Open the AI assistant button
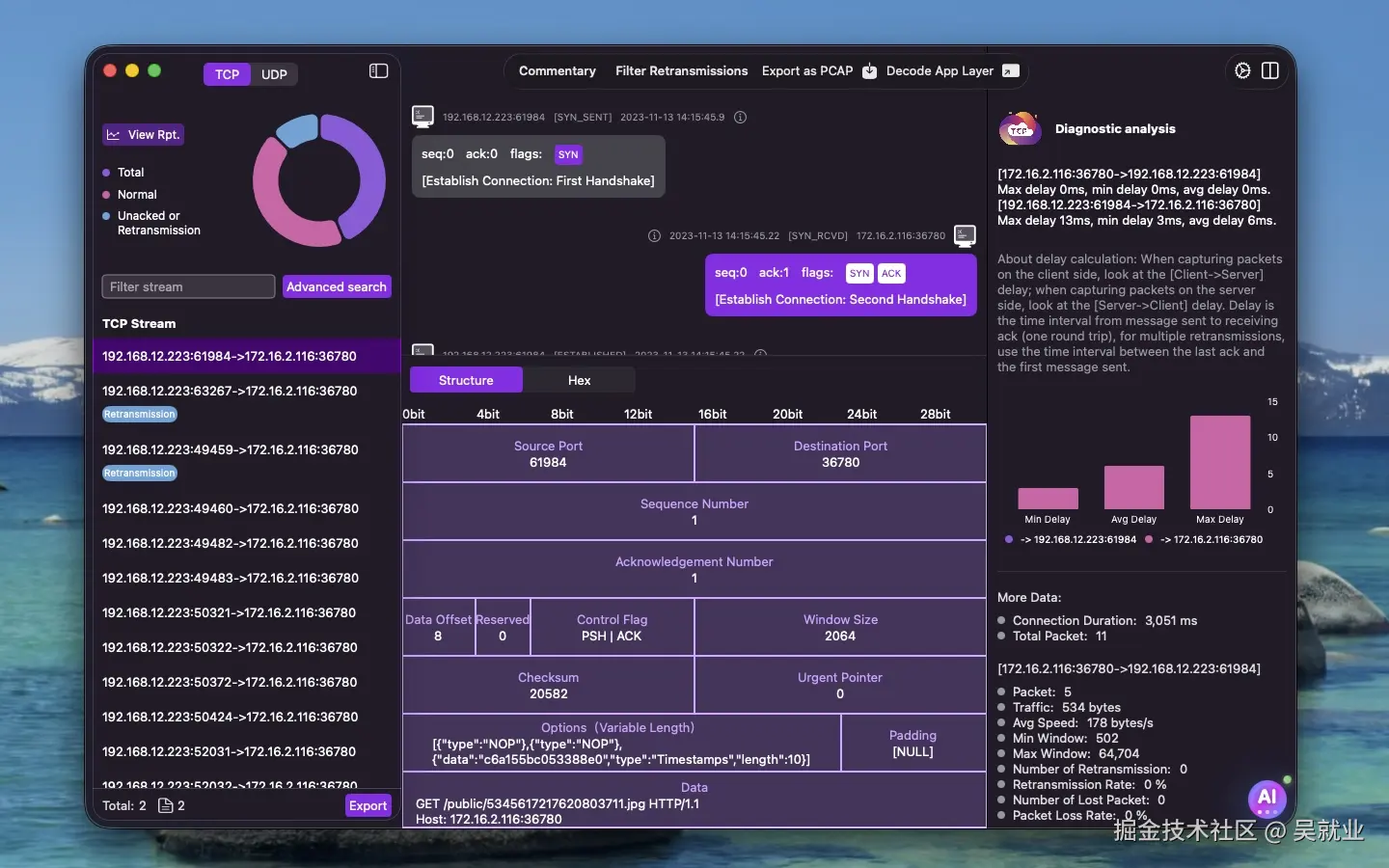The width and height of the screenshot is (1389, 868). [x=1266, y=799]
